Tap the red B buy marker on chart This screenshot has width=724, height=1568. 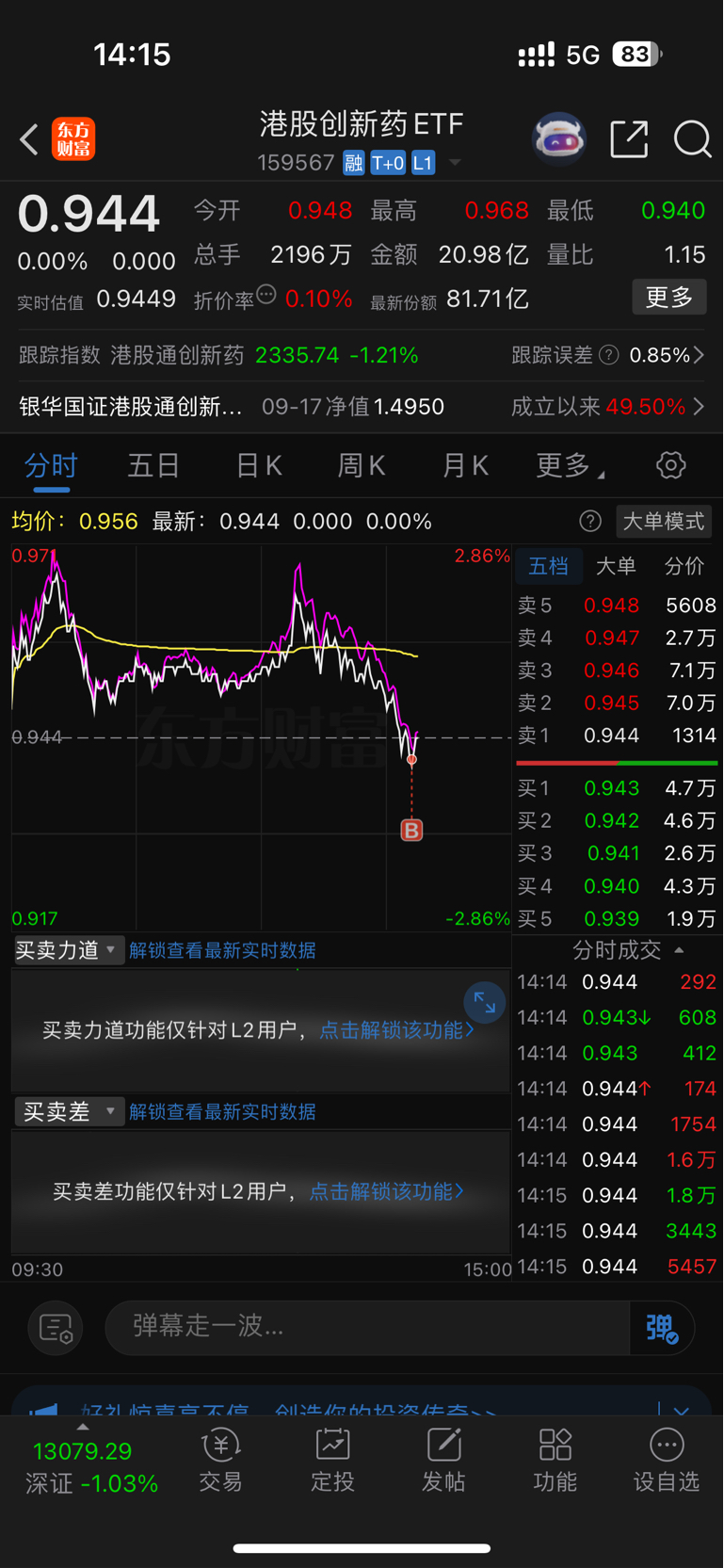(x=411, y=830)
